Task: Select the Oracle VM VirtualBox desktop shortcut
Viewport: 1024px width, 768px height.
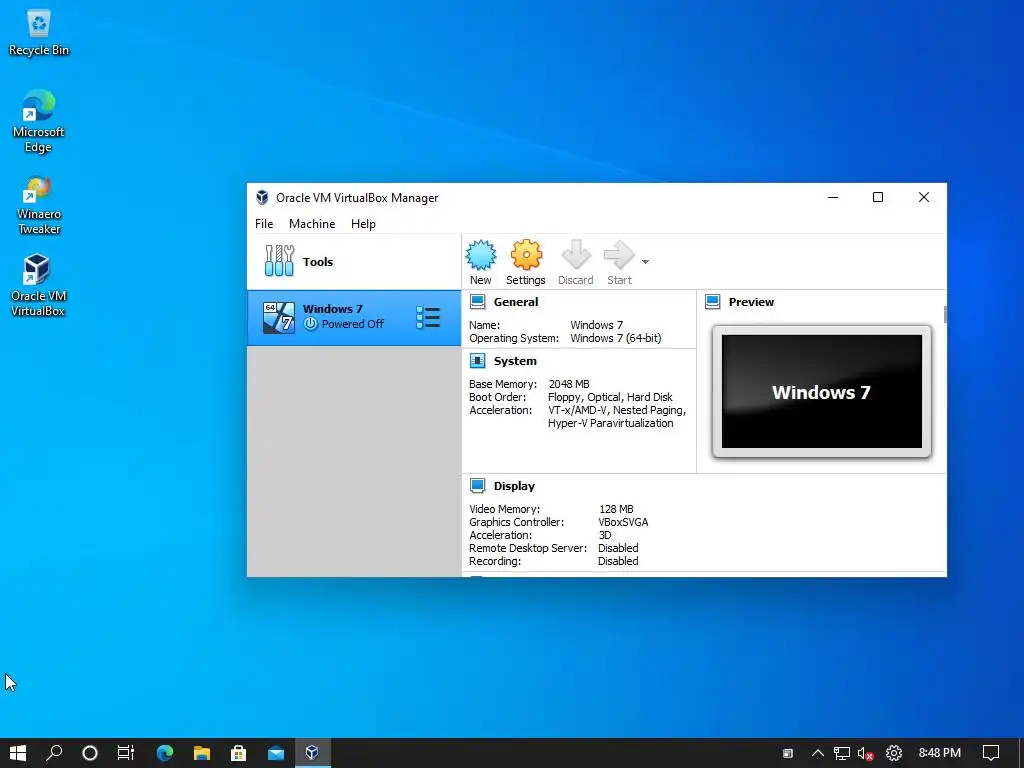Action: [x=38, y=285]
